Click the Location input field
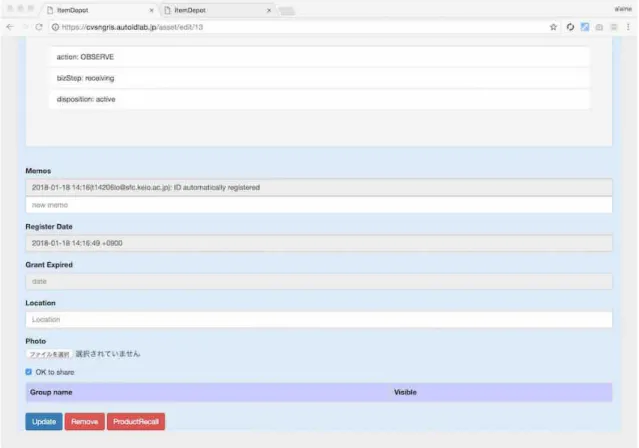Viewport: 639px width, 448px height. [319, 320]
